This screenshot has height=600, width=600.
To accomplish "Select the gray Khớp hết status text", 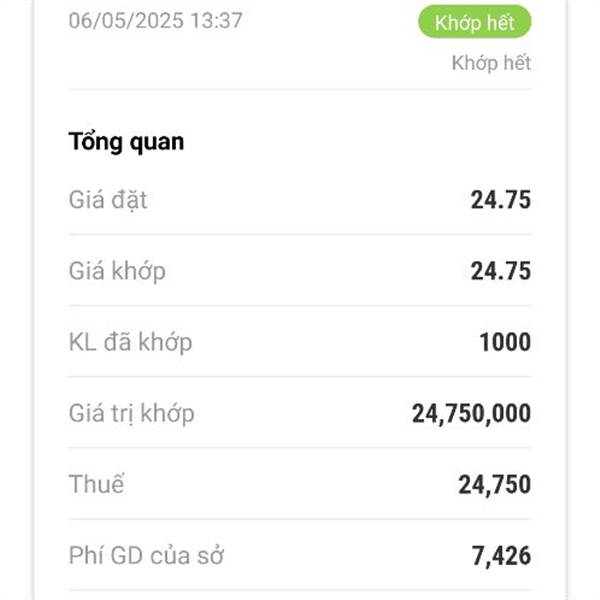I will (x=491, y=63).
